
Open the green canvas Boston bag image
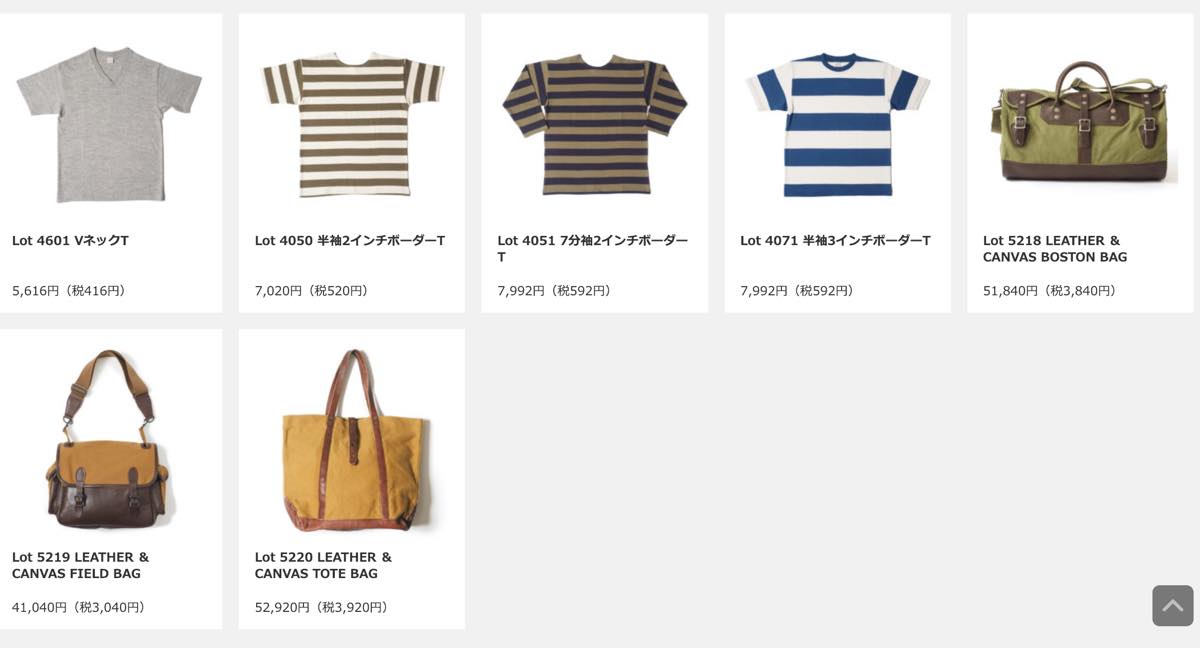coord(1080,120)
